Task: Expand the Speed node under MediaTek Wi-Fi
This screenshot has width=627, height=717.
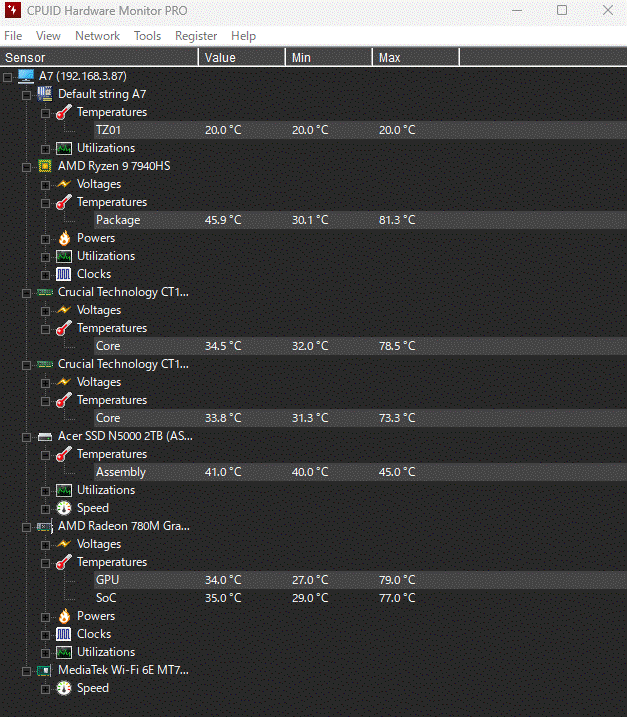Action: pos(46,688)
